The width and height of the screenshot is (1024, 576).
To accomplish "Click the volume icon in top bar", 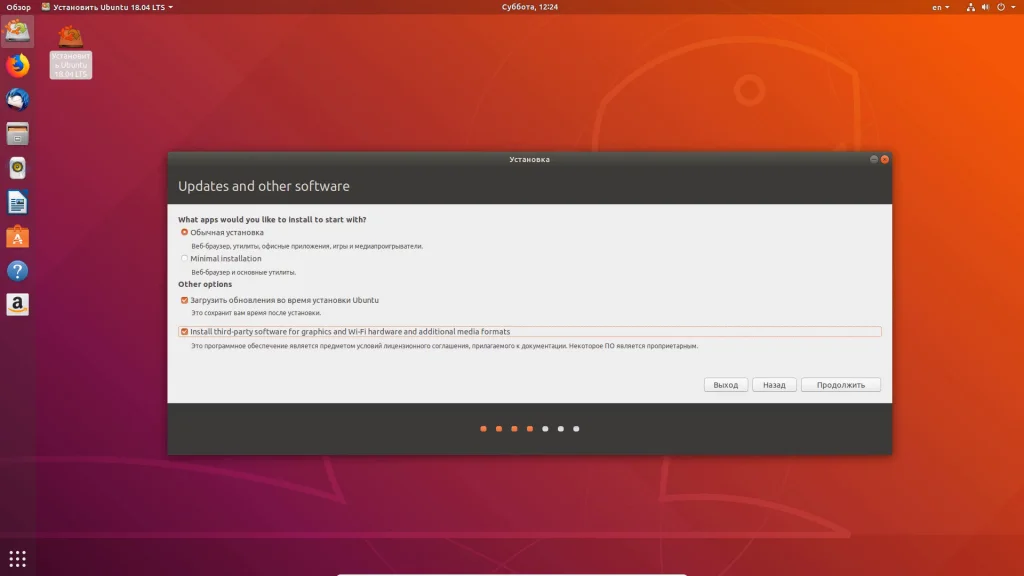I will pos(985,7).
